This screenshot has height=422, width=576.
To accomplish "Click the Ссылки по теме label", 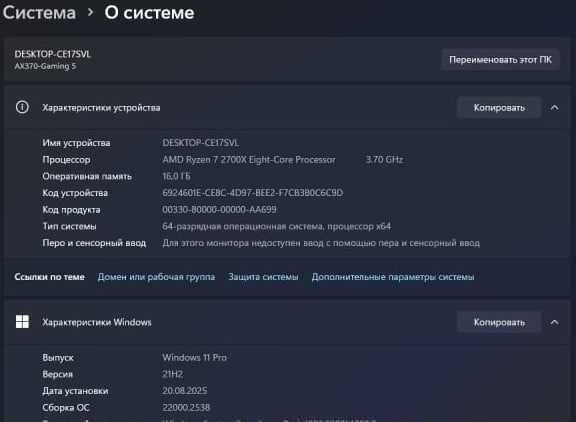I will [x=50, y=277].
